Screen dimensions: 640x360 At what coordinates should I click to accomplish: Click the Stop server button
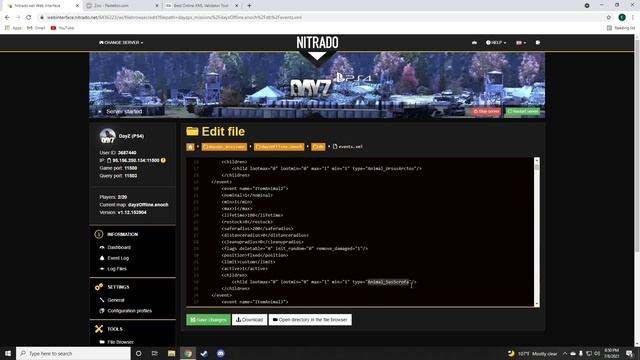pos(486,111)
